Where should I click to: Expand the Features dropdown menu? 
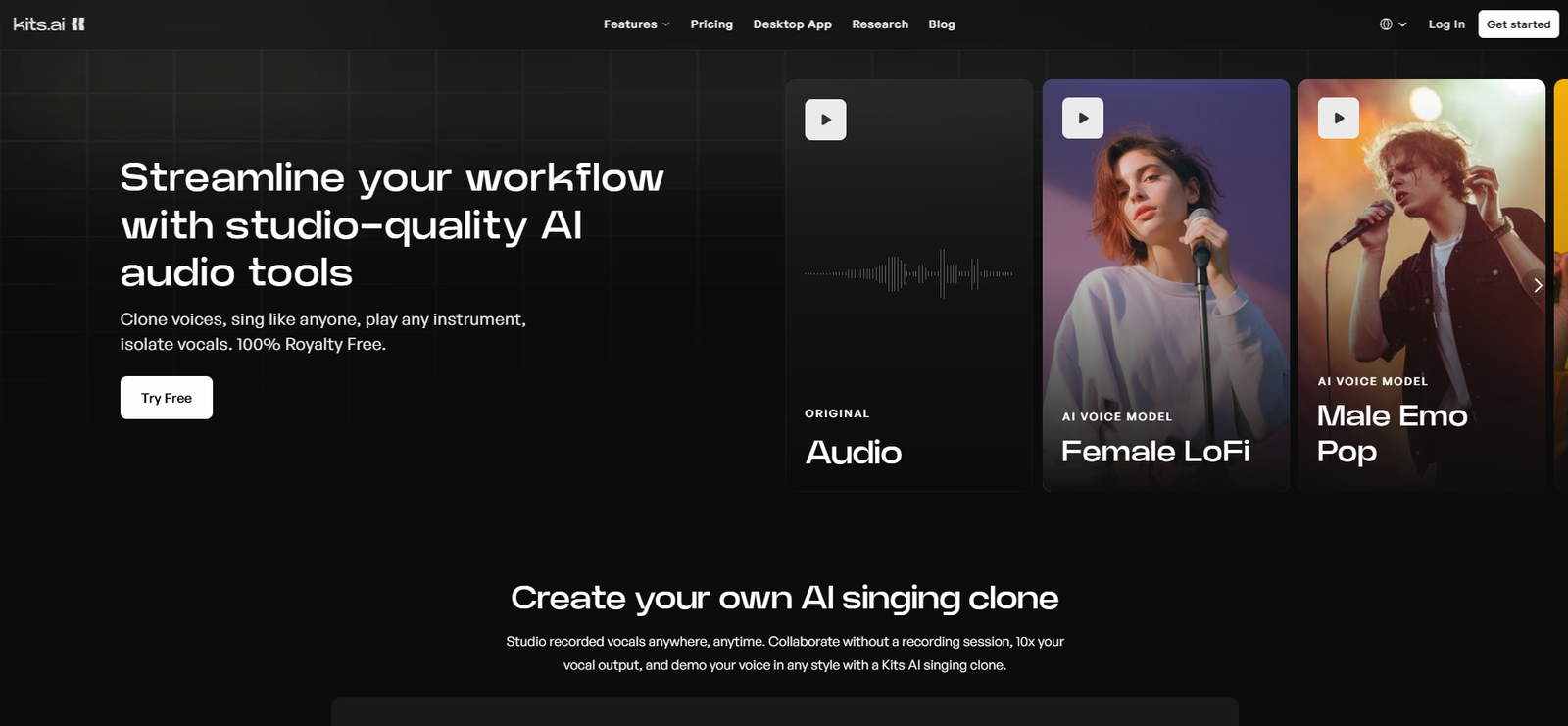coord(636,24)
